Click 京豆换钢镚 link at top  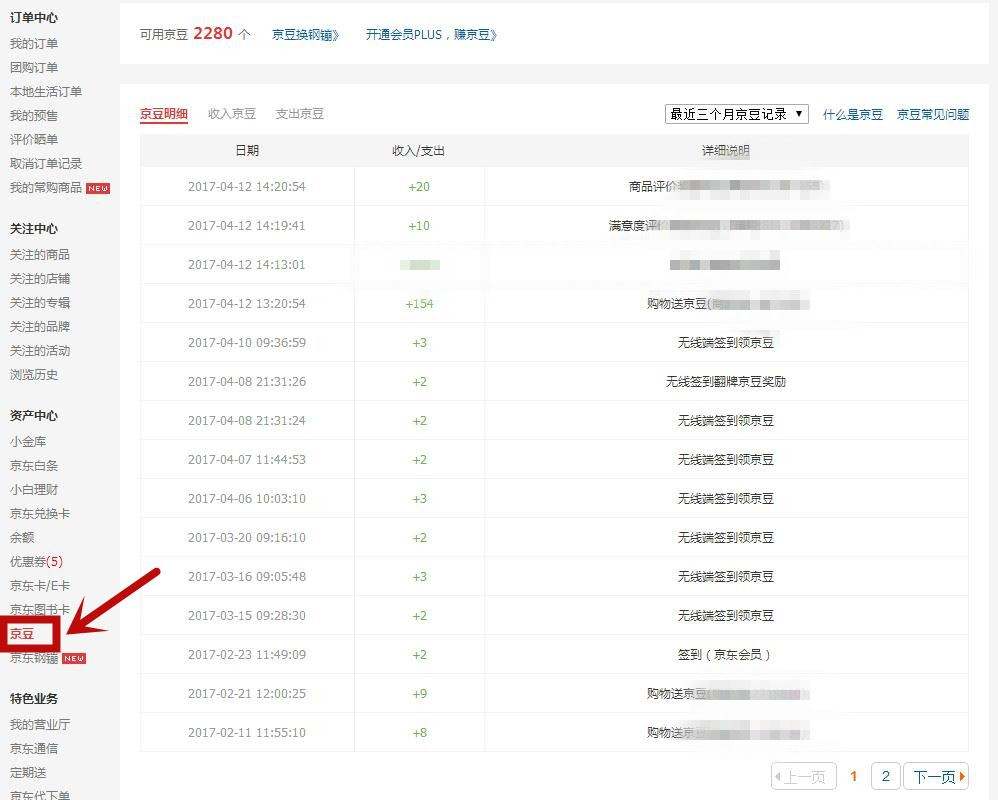pos(306,34)
